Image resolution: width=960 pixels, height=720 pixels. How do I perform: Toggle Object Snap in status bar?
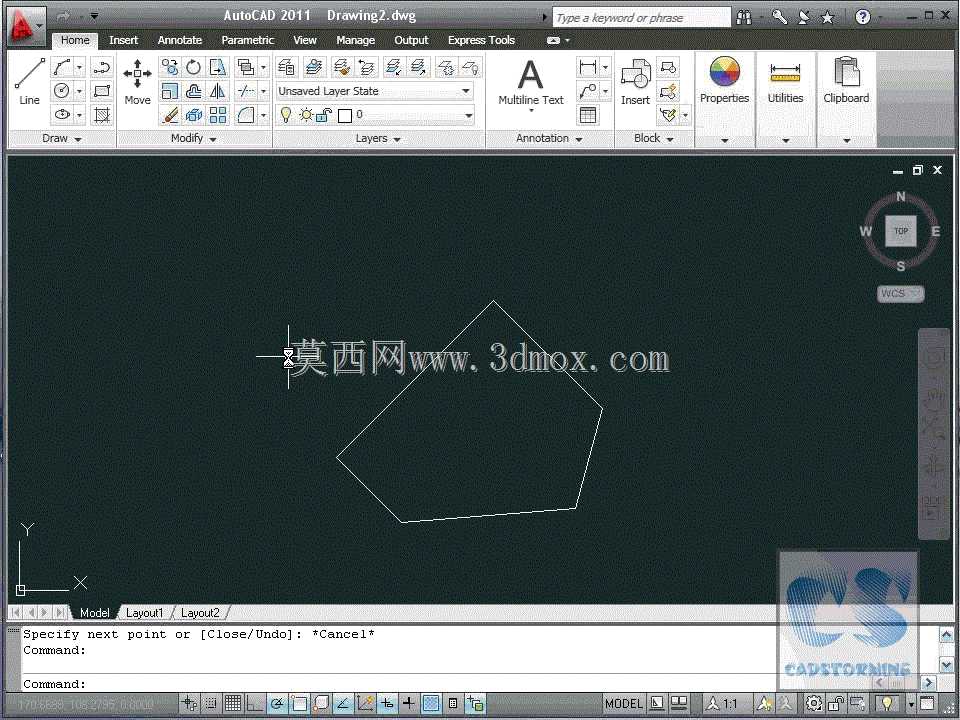coord(299,703)
